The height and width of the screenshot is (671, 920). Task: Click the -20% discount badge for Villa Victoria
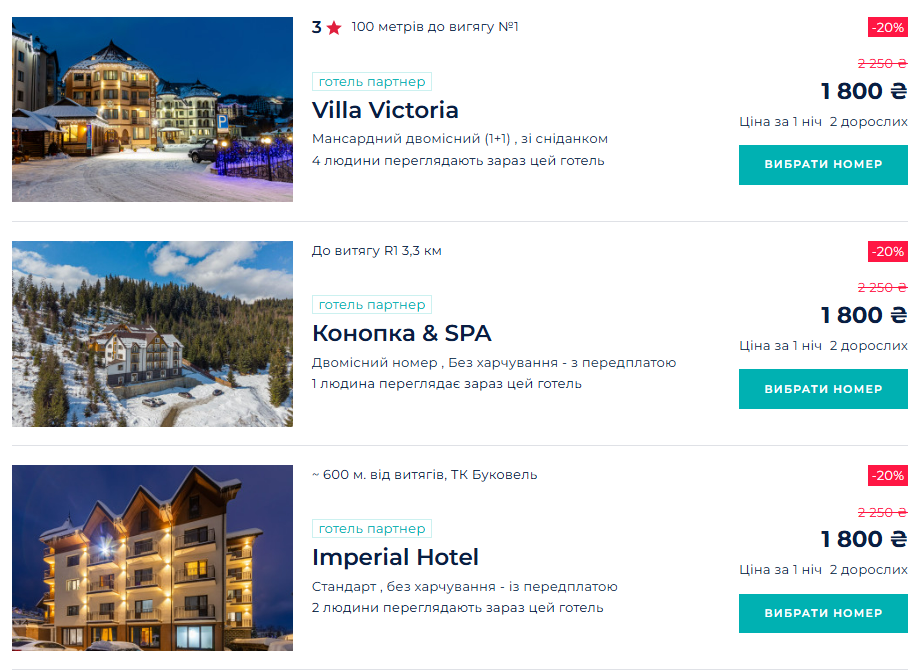(887, 27)
